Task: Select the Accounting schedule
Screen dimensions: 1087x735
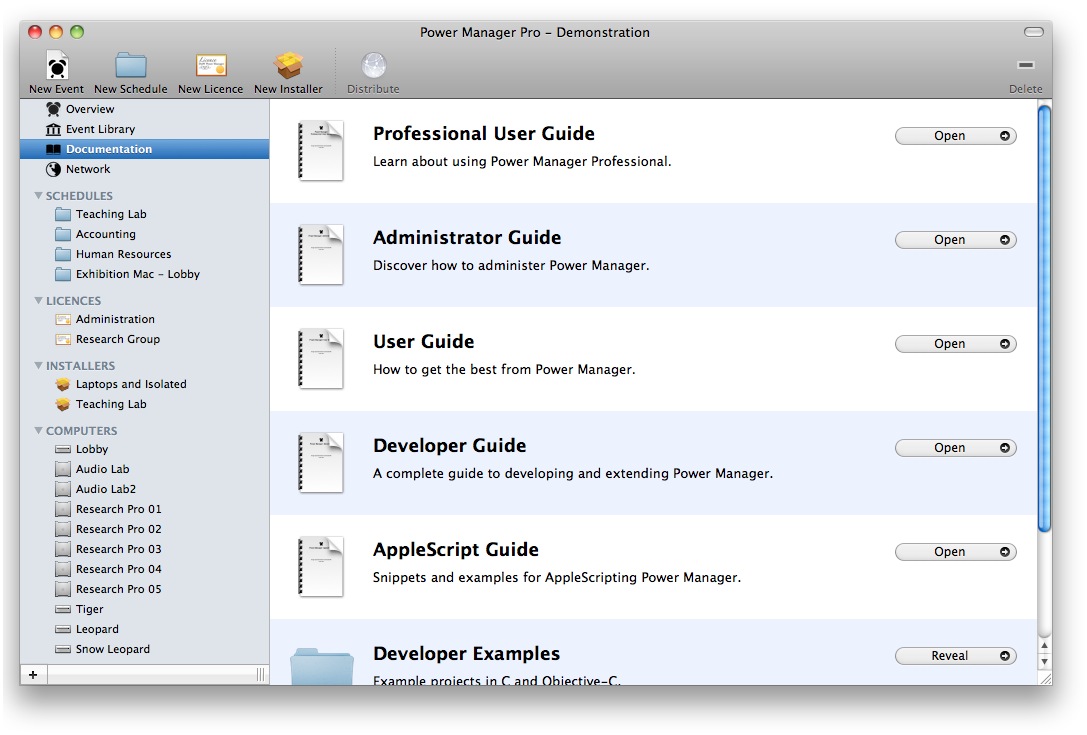Action: 144,234
